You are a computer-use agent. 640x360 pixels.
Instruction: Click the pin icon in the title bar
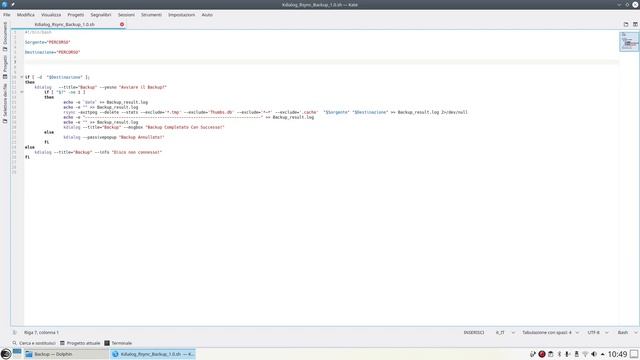coord(13,4)
